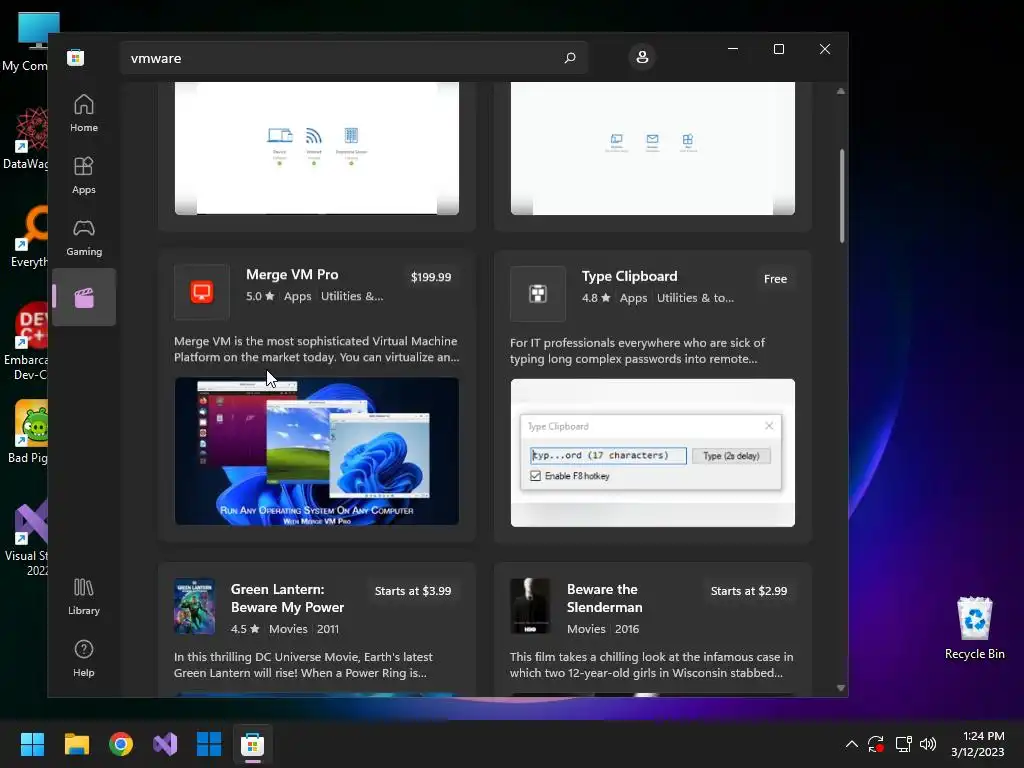The image size is (1024, 768).
Task: Open the Gaming section
Action: (x=84, y=237)
